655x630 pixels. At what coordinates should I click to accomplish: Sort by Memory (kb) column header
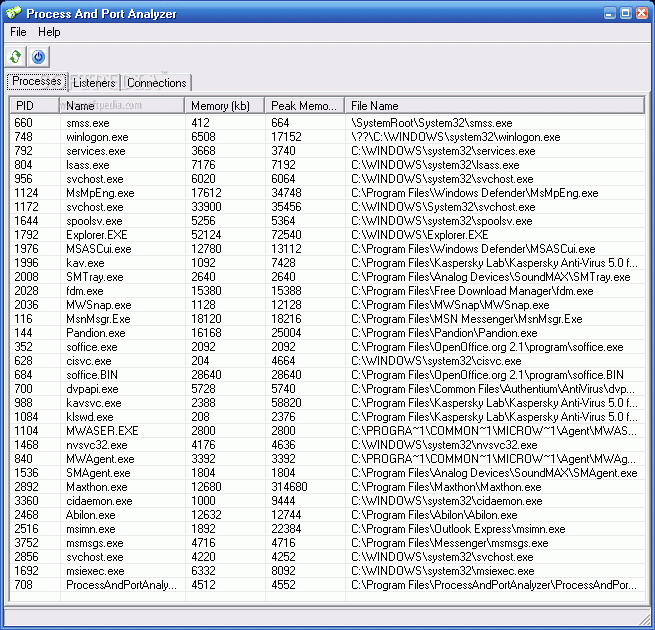[x=224, y=106]
